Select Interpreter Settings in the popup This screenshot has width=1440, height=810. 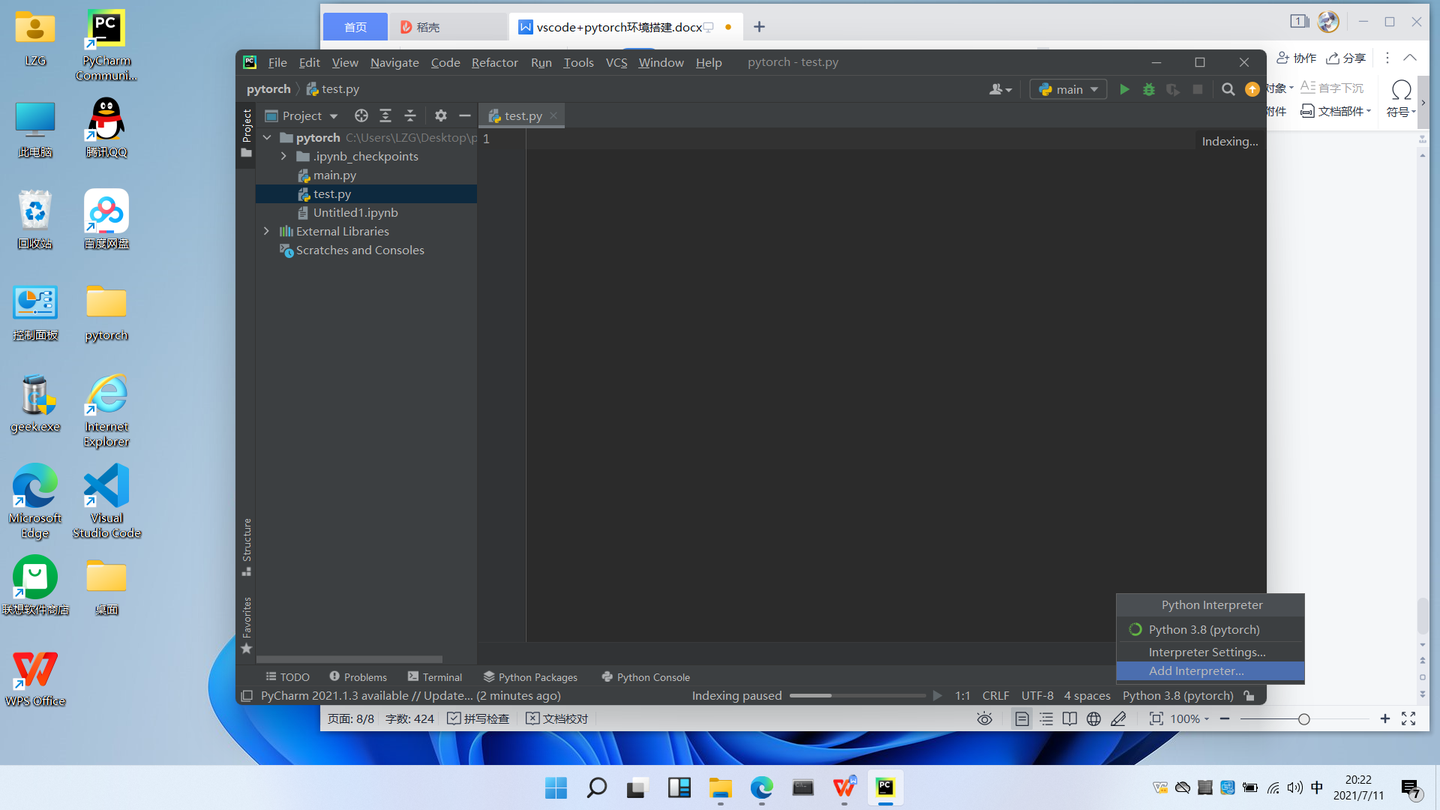[x=1204, y=651]
